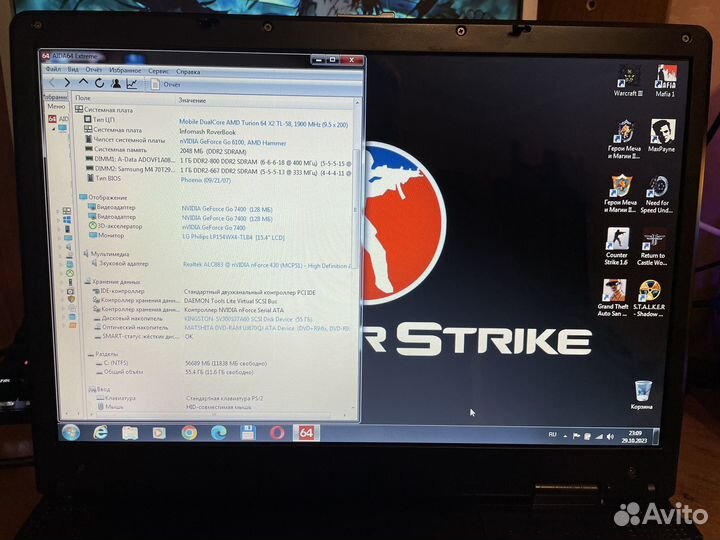Collapse the Computer node in the side tree
The height and width of the screenshot is (540, 720).
pos(53,129)
